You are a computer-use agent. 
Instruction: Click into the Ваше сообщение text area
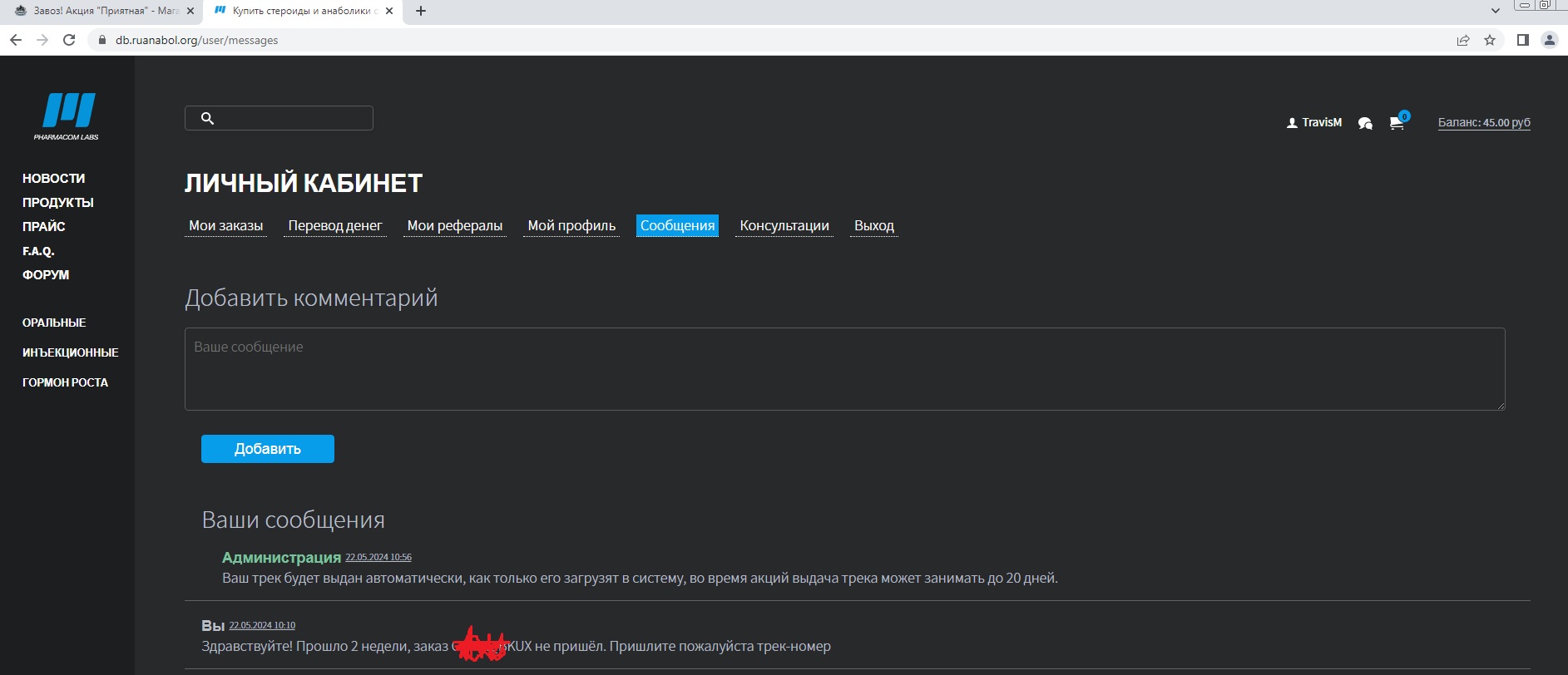click(844, 369)
